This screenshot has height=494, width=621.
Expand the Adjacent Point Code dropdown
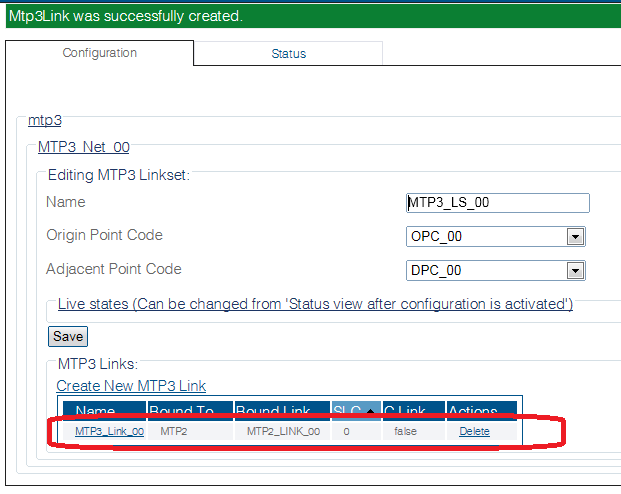coord(575,271)
